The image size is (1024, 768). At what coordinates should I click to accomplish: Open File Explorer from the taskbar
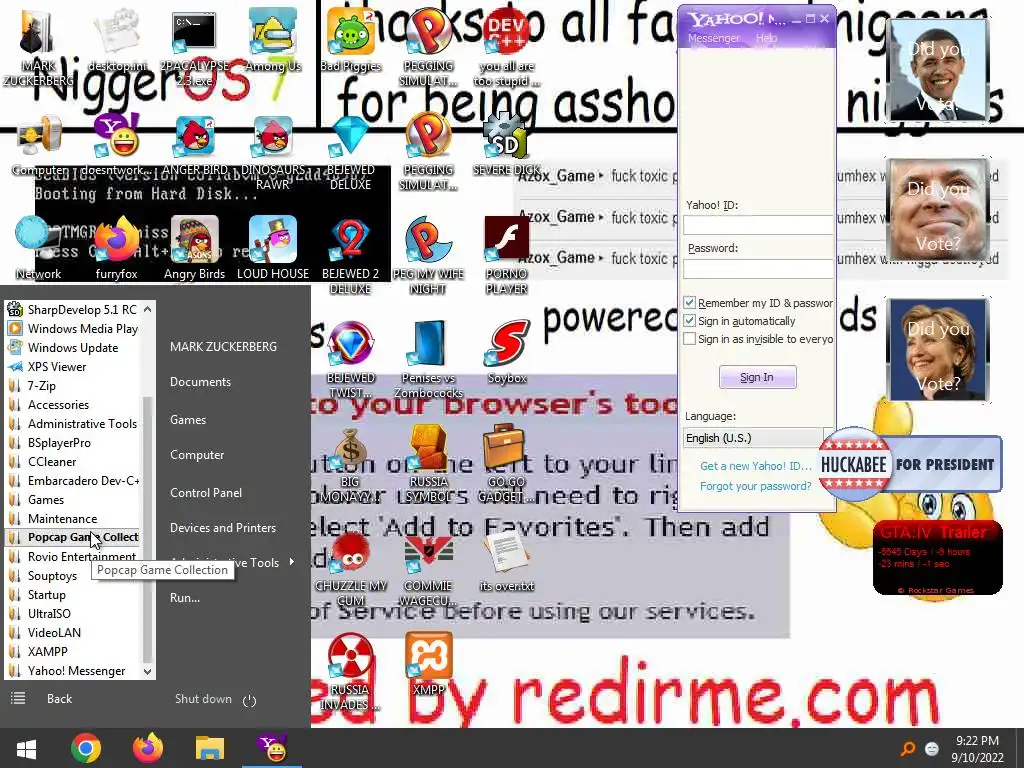(210, 748)
